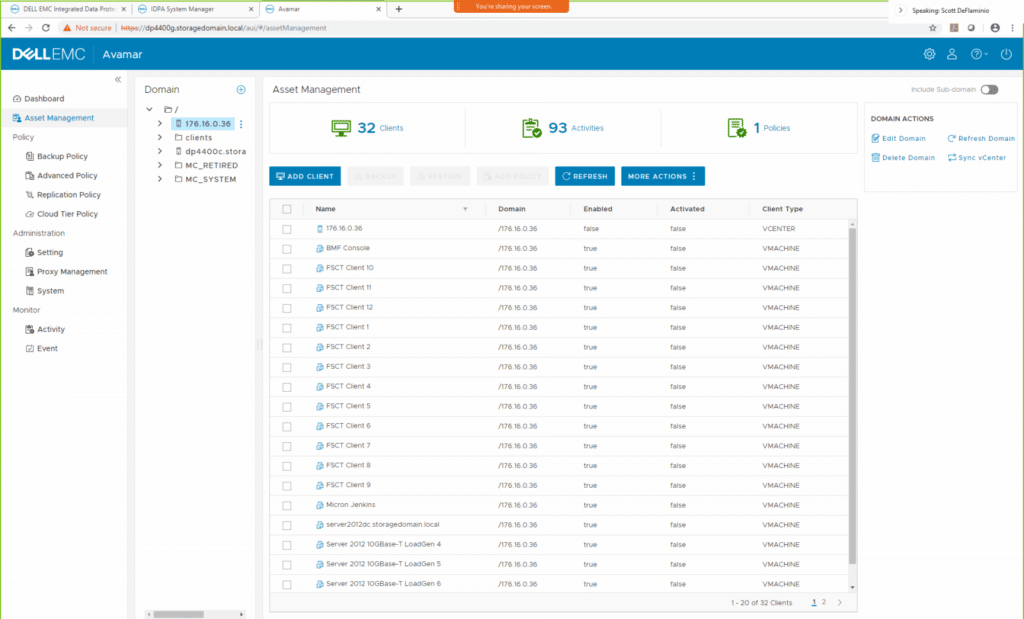The height and width of the screenshot is (619, 1024).
Task: Click the Proxy Management icon
Action: pyautogui.click(x=29, y=272)
